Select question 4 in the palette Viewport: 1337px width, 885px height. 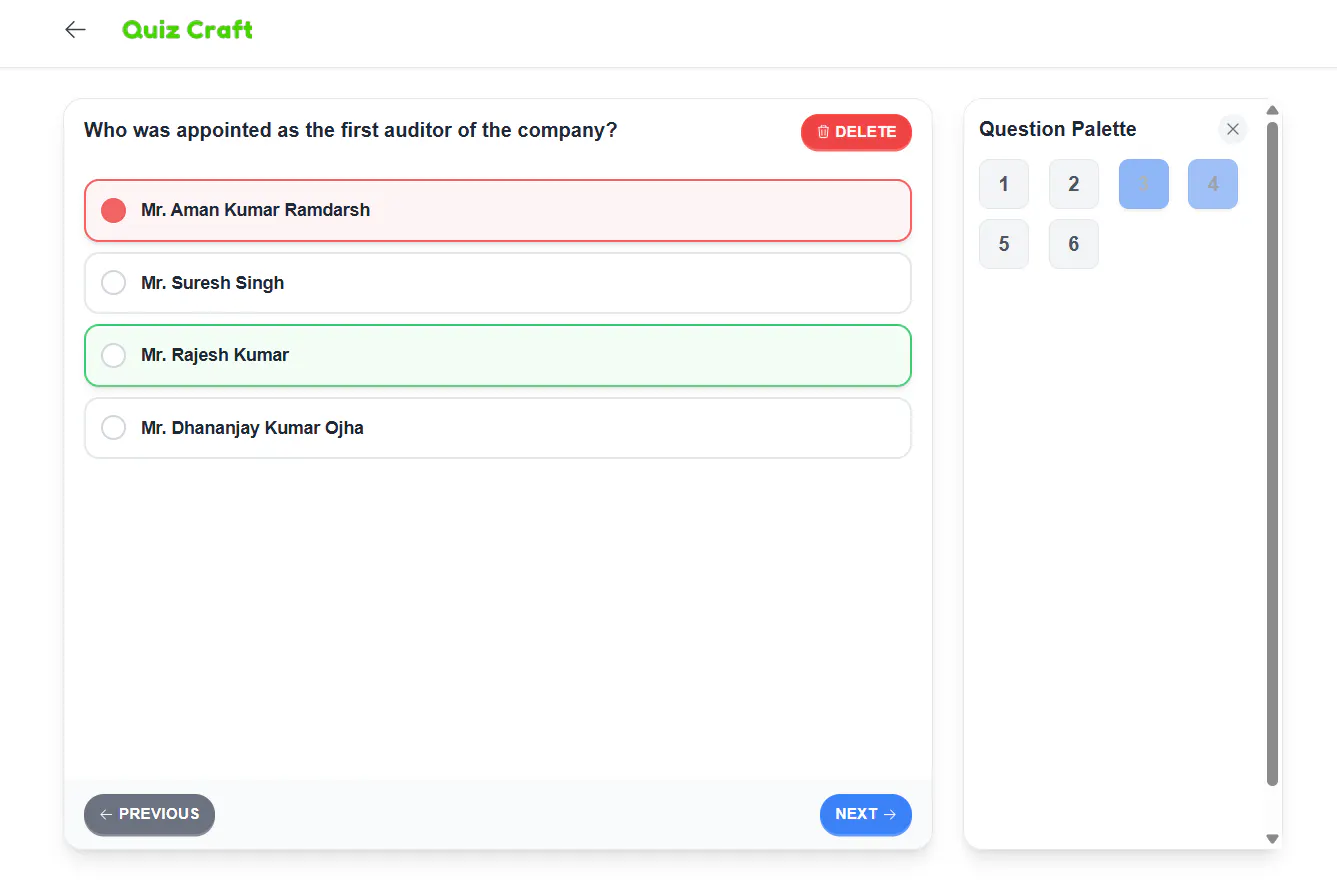[1213, 184]
